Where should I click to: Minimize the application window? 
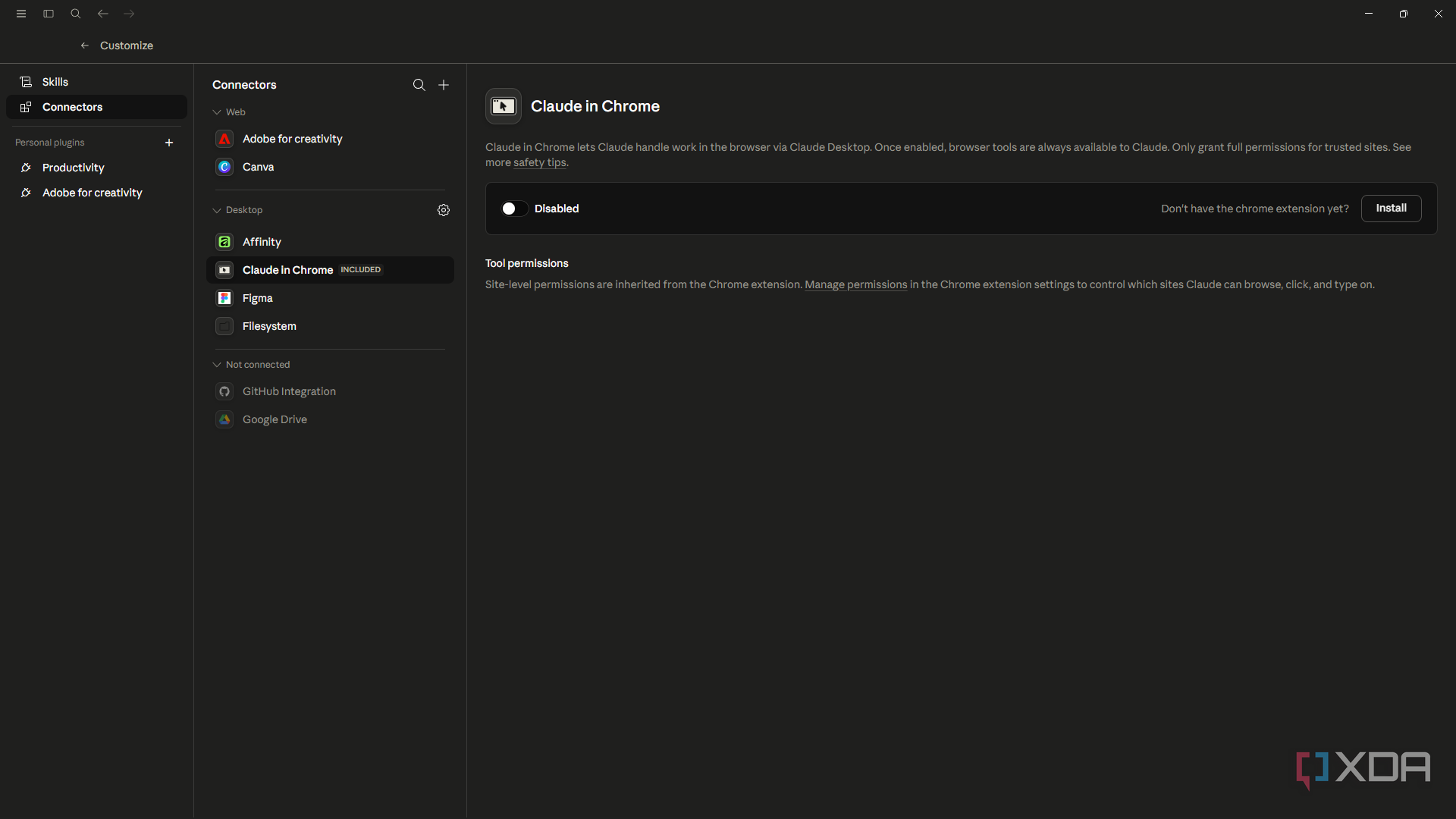[x=1369, y=14]
